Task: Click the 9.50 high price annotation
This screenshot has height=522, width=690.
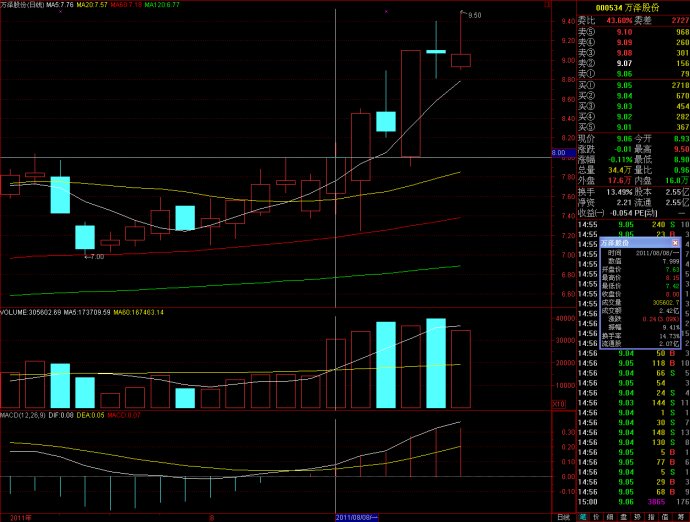Action: tap(475, 15)
